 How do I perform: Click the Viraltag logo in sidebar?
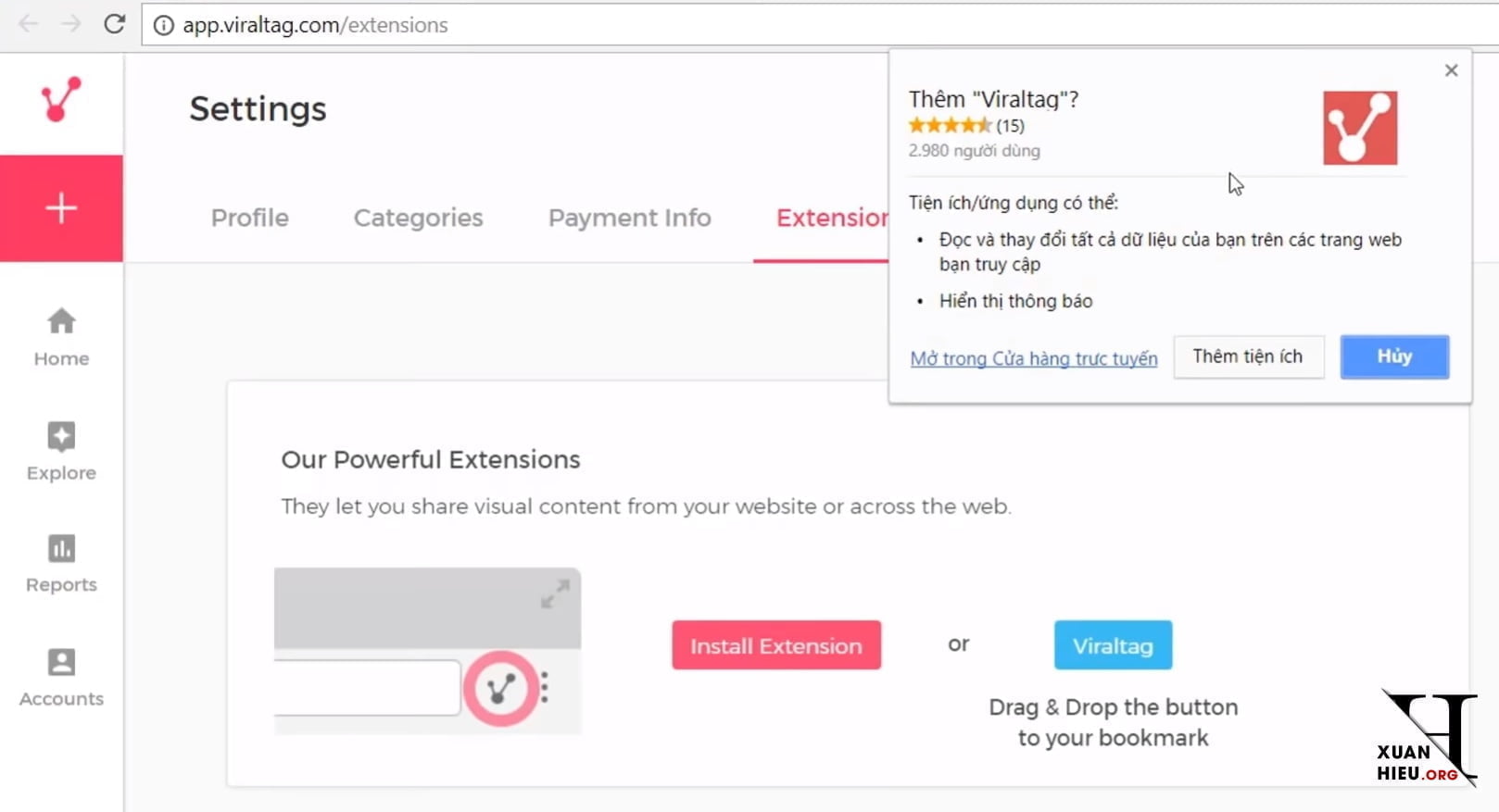click(61, 99)
